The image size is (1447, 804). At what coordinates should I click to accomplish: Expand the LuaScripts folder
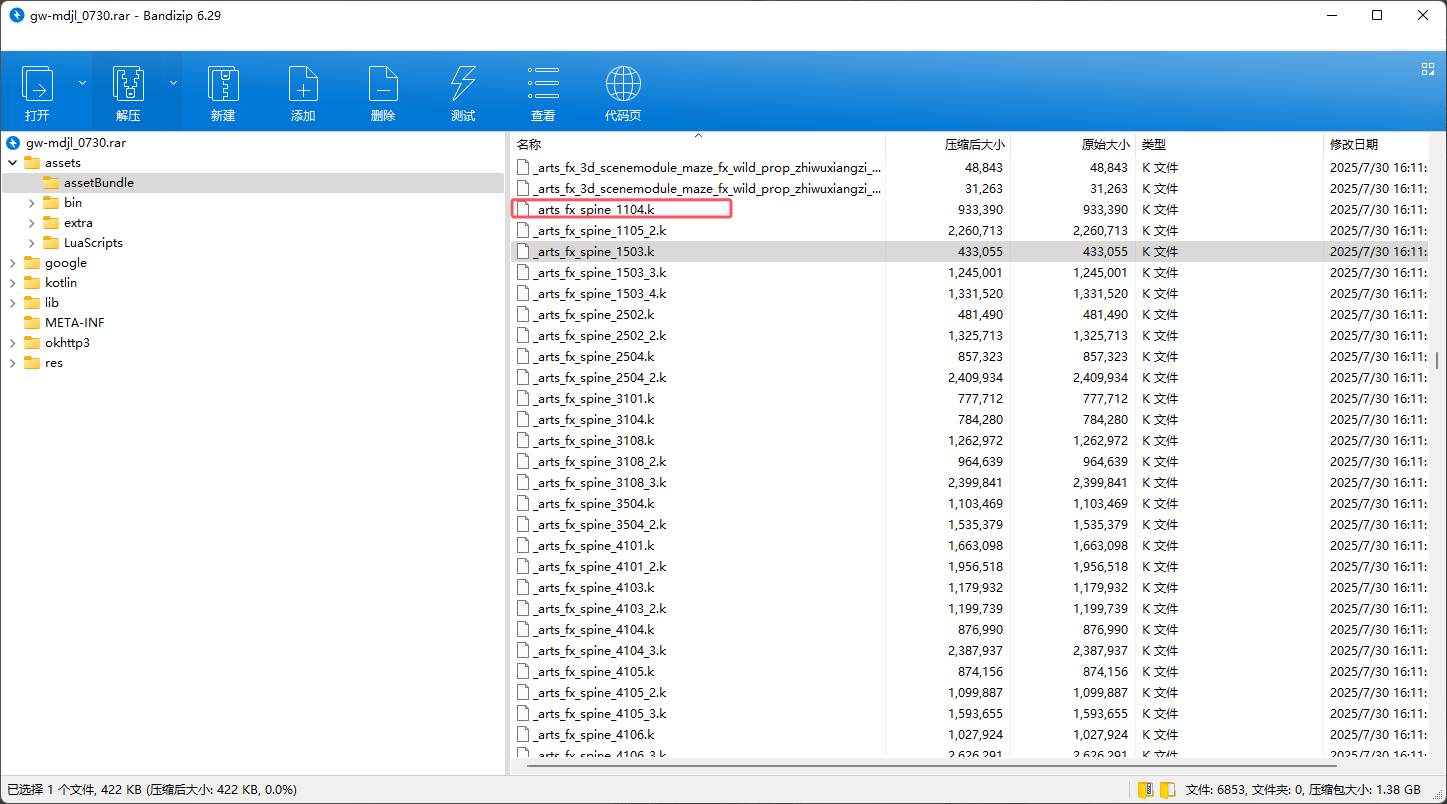32,243
